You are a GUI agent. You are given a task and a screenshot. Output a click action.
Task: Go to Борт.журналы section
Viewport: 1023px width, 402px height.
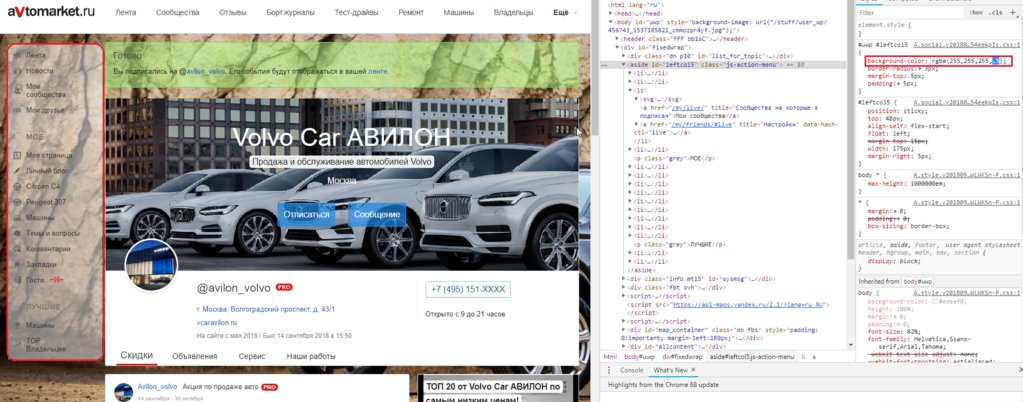point(290,12)
